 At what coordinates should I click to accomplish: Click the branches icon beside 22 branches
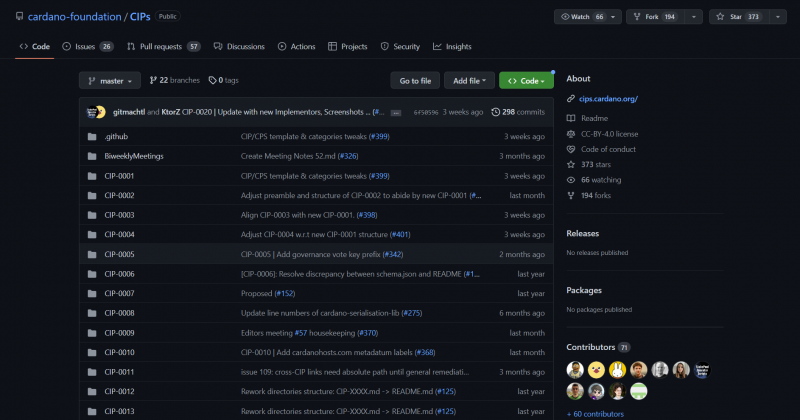pyautogui.click(x=152, y=80)
